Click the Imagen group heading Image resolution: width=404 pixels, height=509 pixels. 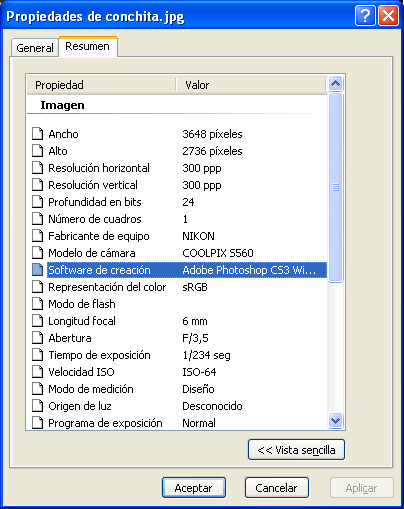(x=62, y=105)
